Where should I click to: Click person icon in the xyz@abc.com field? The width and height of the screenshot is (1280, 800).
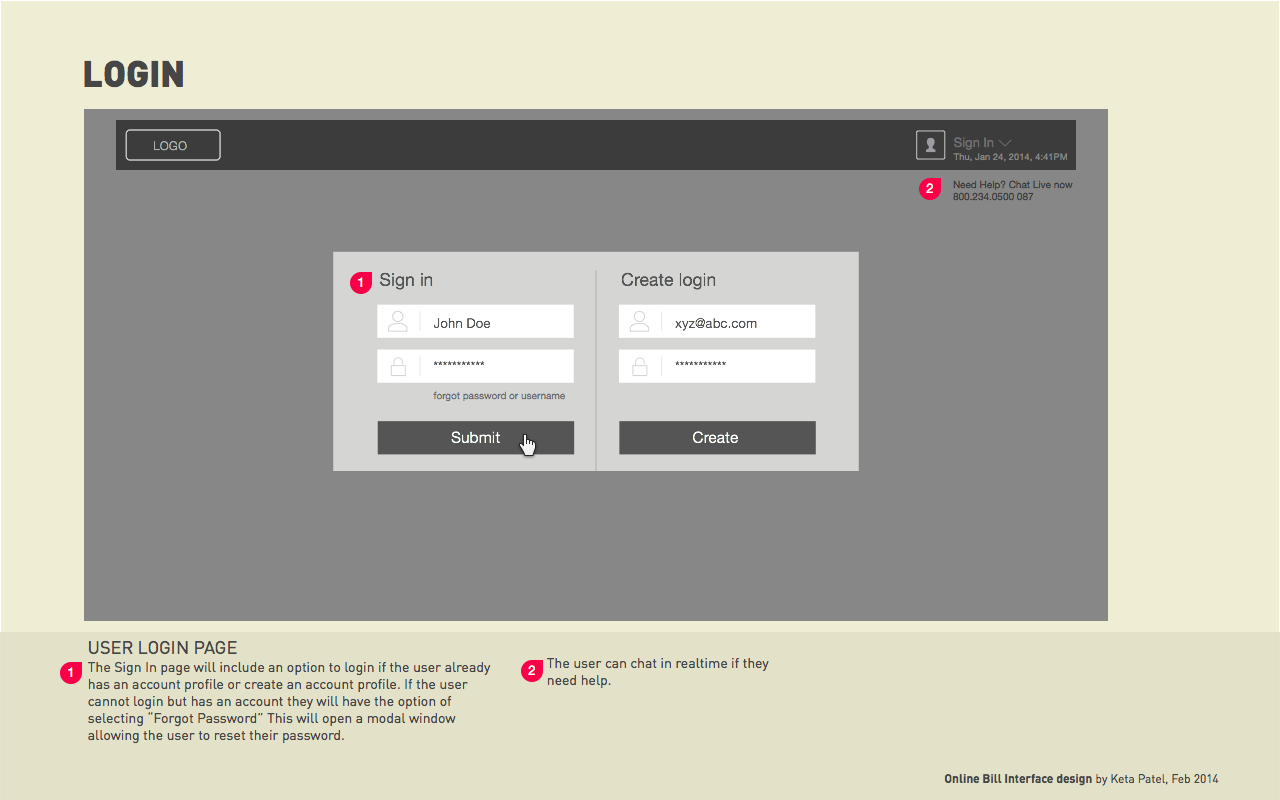click(640, 322)
